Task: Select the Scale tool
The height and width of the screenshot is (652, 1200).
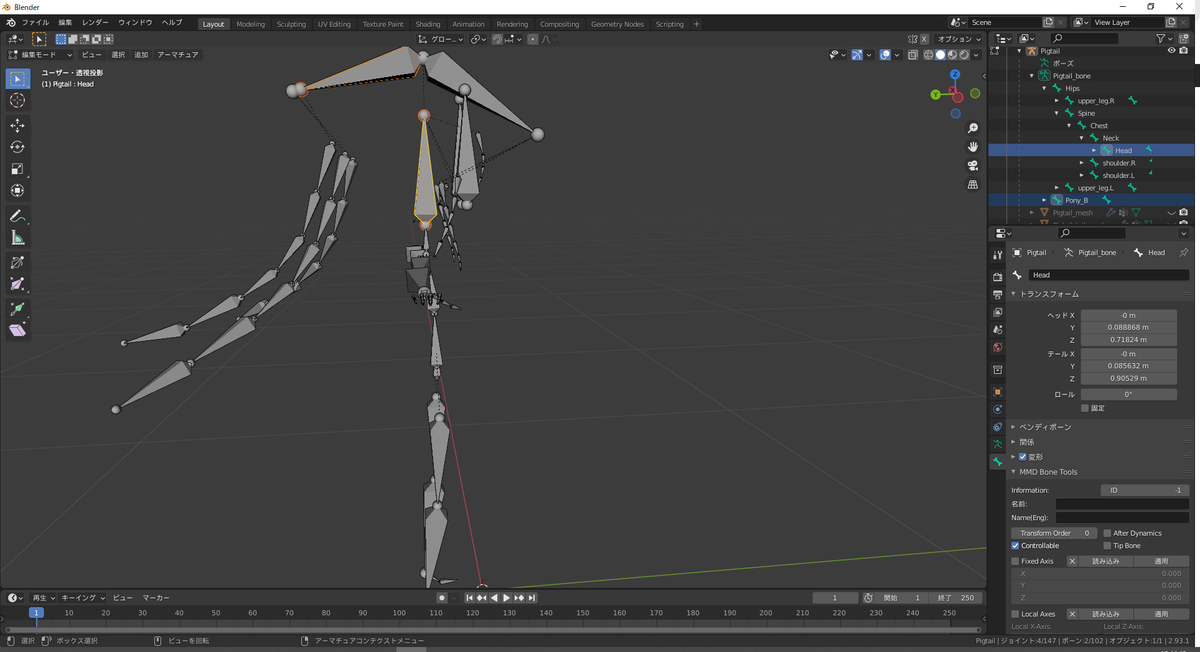Action: pos(17,169)
